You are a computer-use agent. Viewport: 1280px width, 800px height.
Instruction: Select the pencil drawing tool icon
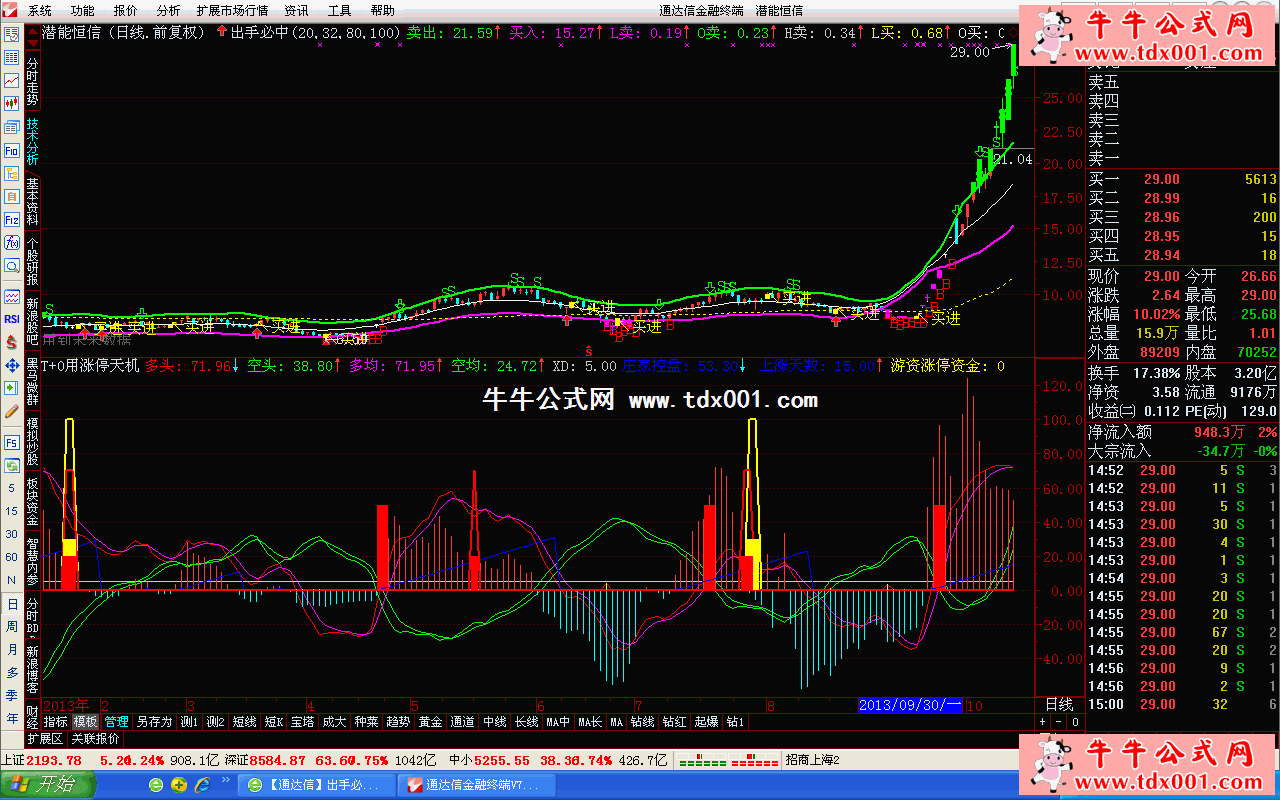(x=12, y=410)
